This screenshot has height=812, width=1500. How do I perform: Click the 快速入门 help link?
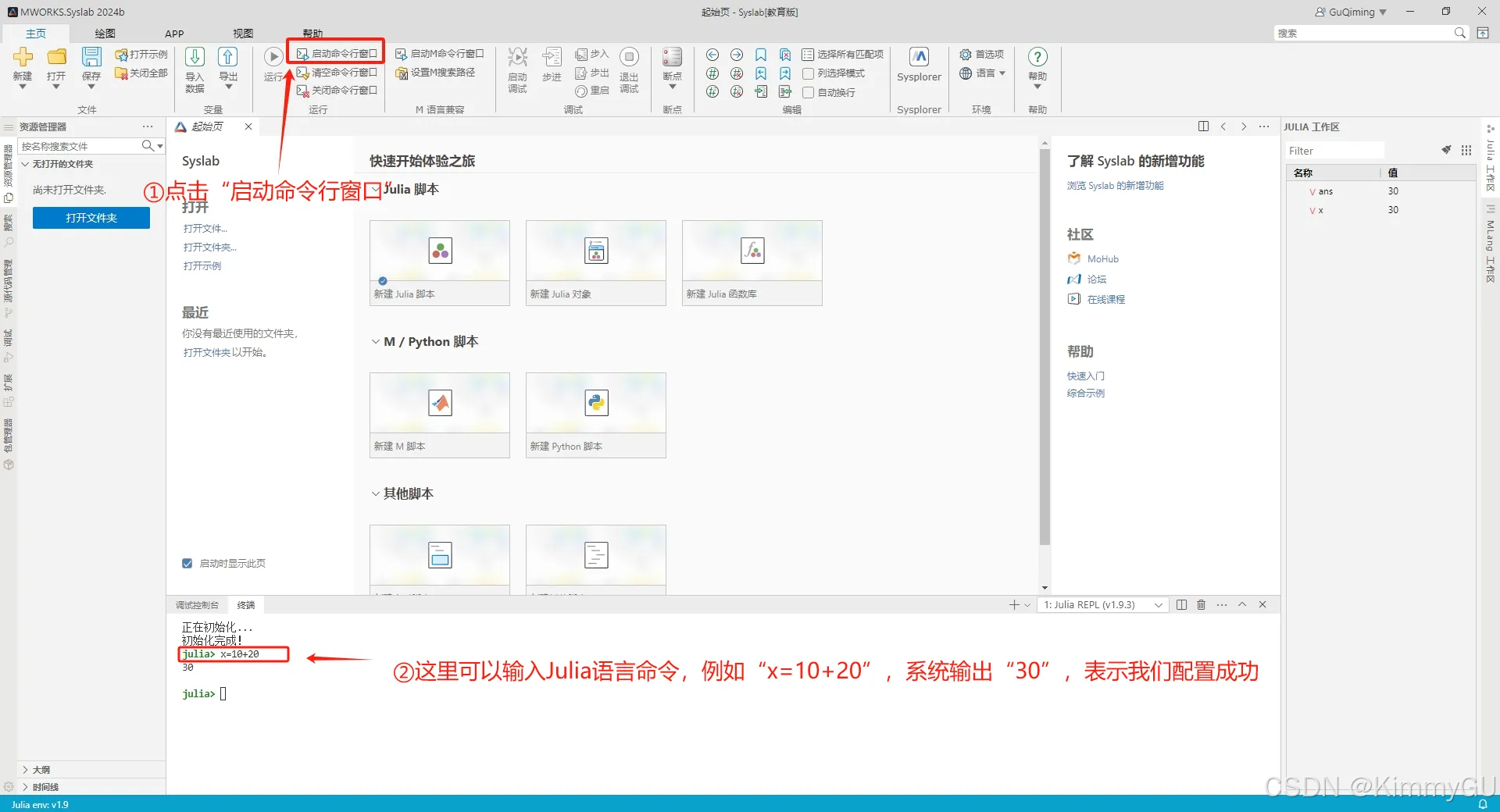1086,376
